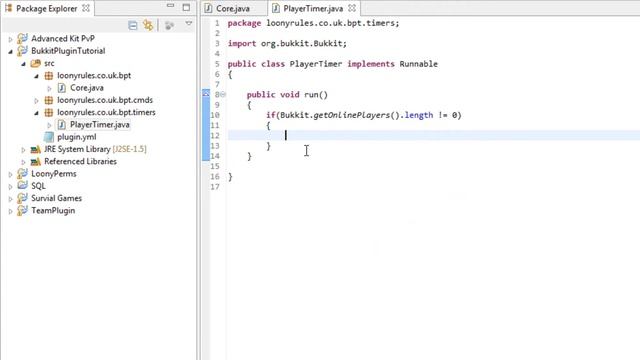Click the override marker on line 8
Viewport: 640px width, 360px height.
pyautogui.click(x=206, y=94)
